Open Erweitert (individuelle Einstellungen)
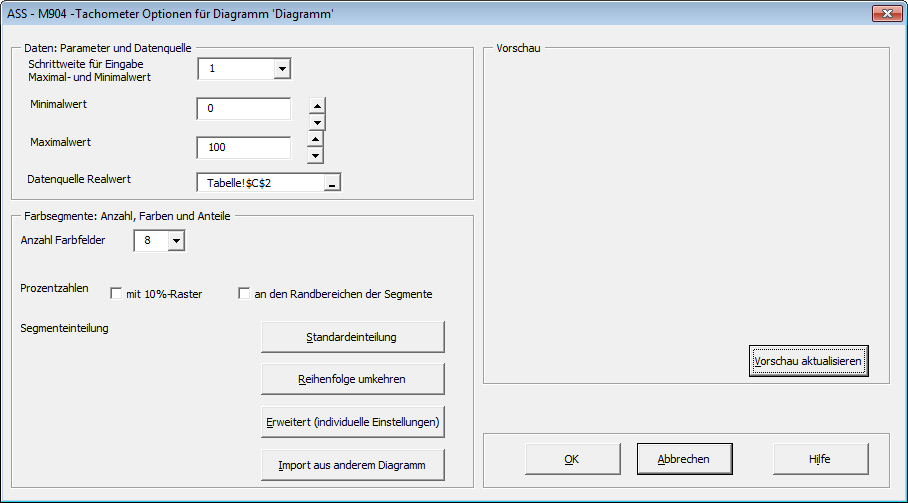Screen dimensions: 908x503 pos(352,423)
